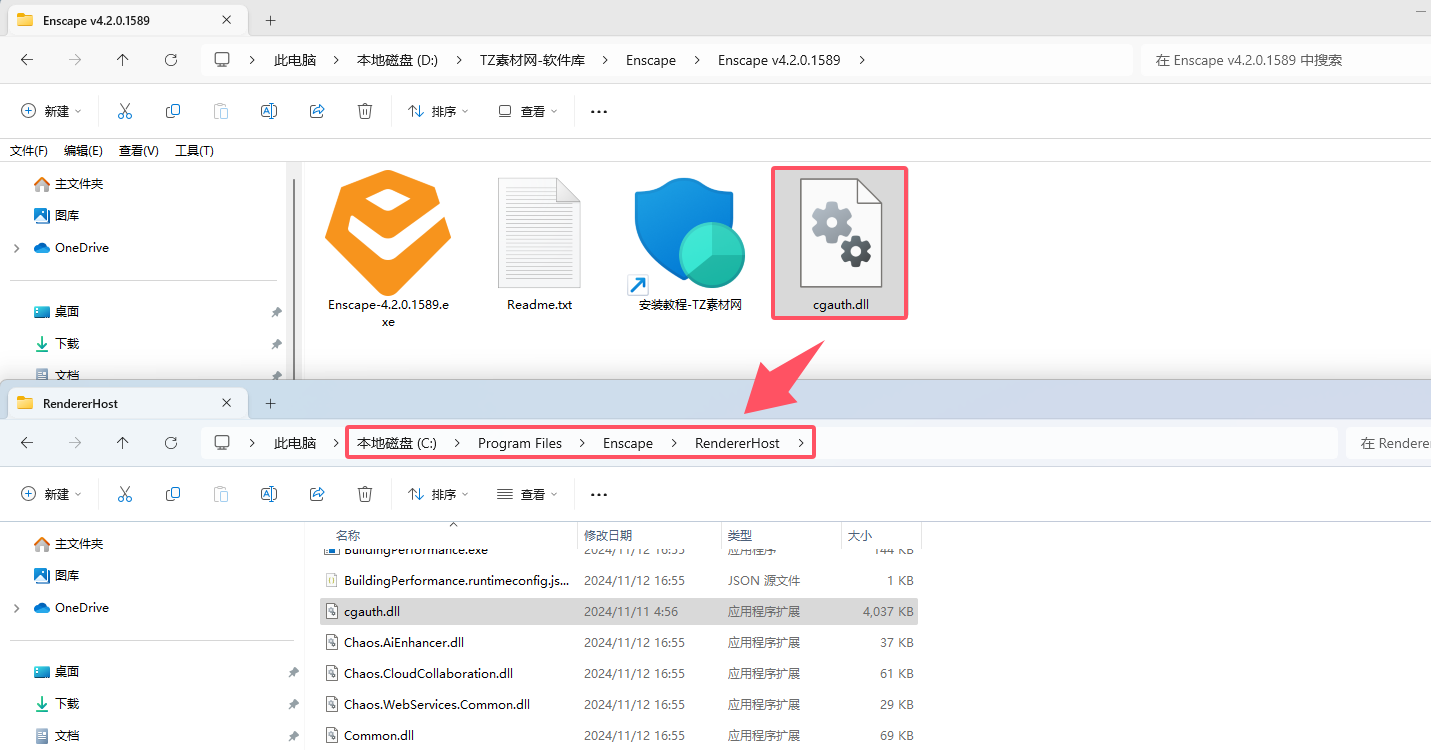Expand the OneDrive tree node in top sidebar
1431x750 pixels.
pyautogui.click(x=17, y=248)
